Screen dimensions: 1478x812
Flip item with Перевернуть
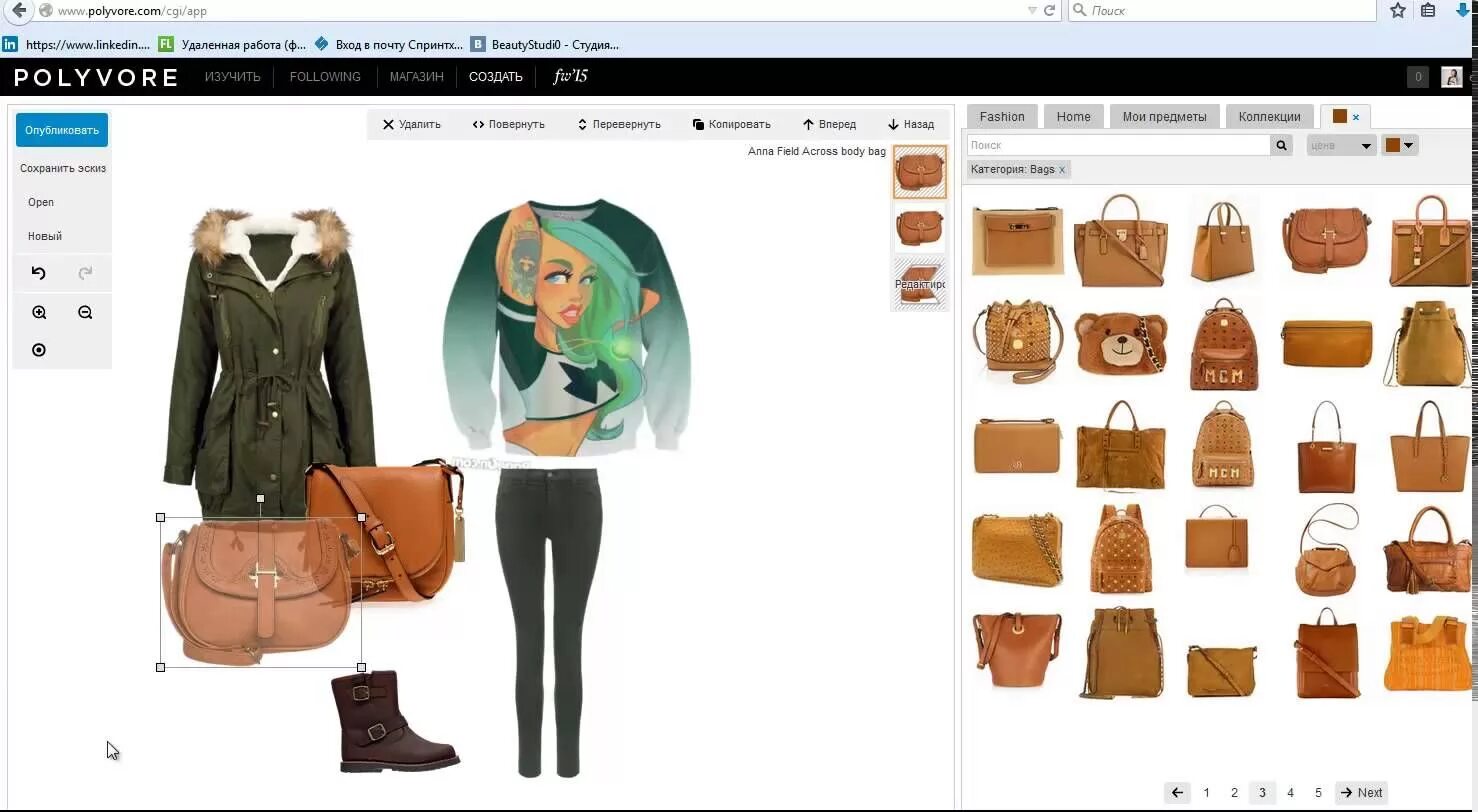pyautogui.click(x=618, y=124)
